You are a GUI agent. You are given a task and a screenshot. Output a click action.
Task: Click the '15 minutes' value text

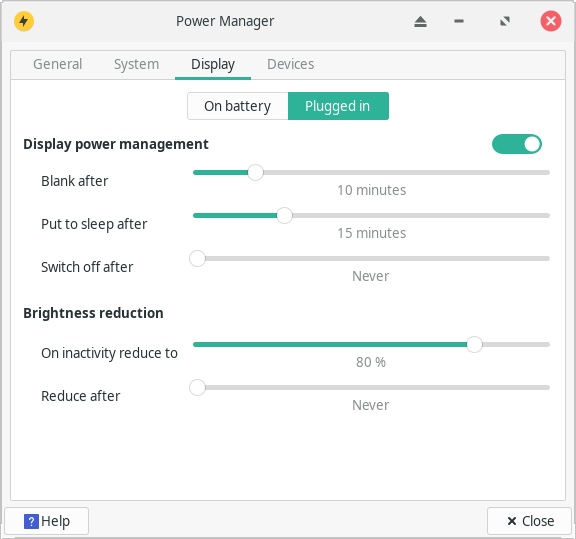click(371, 233)
